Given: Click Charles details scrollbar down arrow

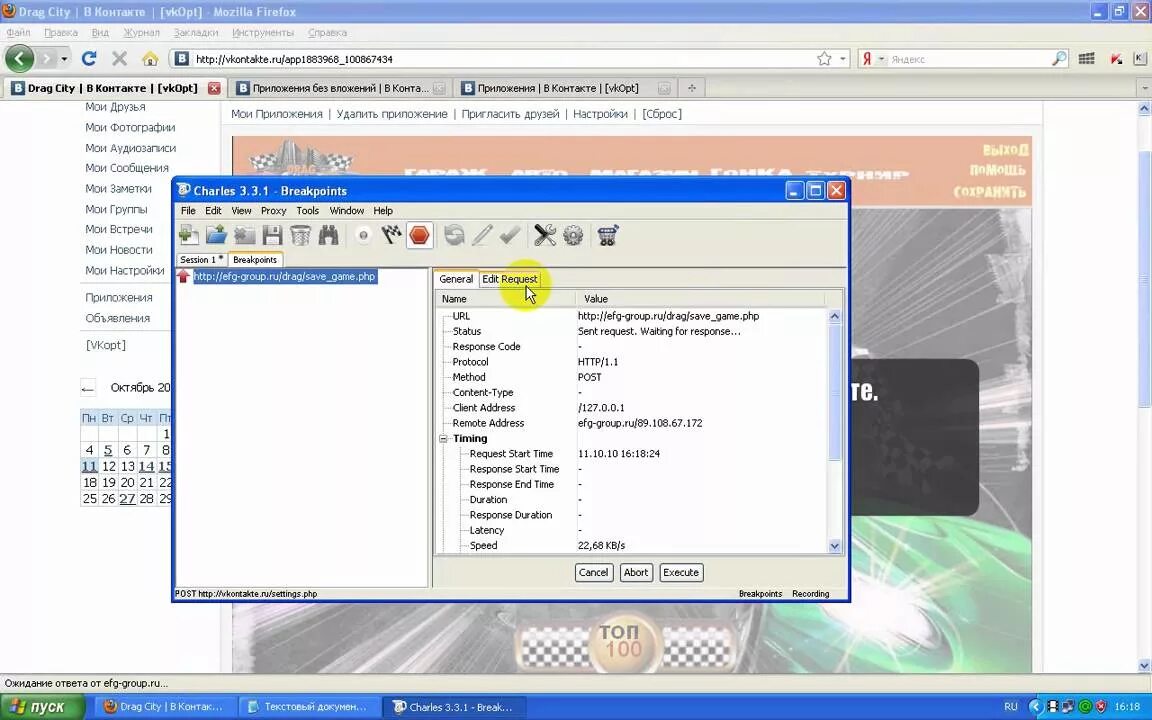Looking at the screenshot, I should pyautogui.click(x=835, y=546).
